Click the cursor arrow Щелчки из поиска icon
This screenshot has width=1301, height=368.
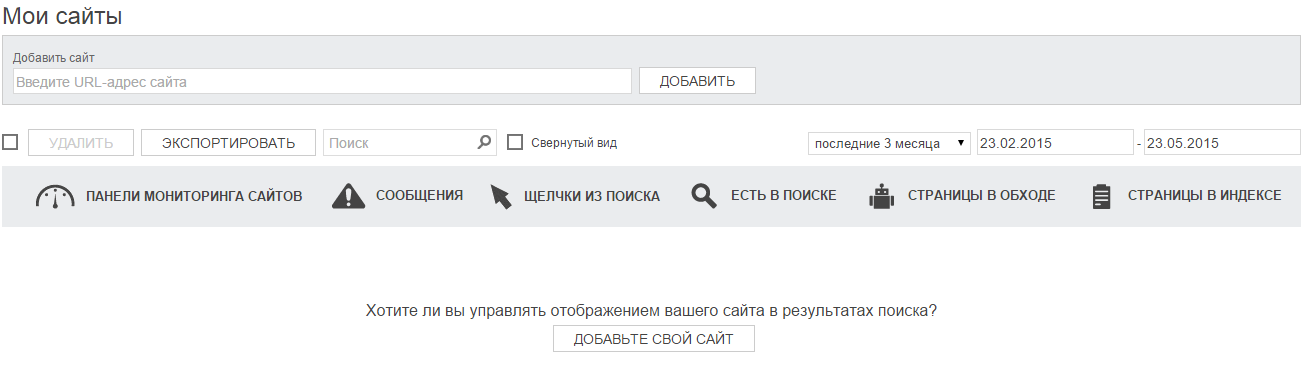(x=501, y=196)
